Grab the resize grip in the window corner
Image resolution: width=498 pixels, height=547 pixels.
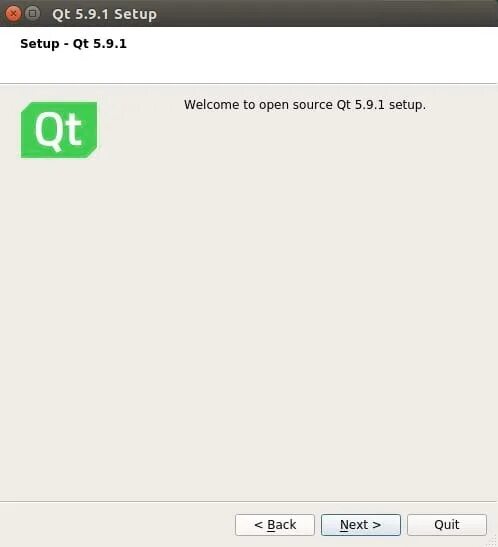(x=492, y=542)
